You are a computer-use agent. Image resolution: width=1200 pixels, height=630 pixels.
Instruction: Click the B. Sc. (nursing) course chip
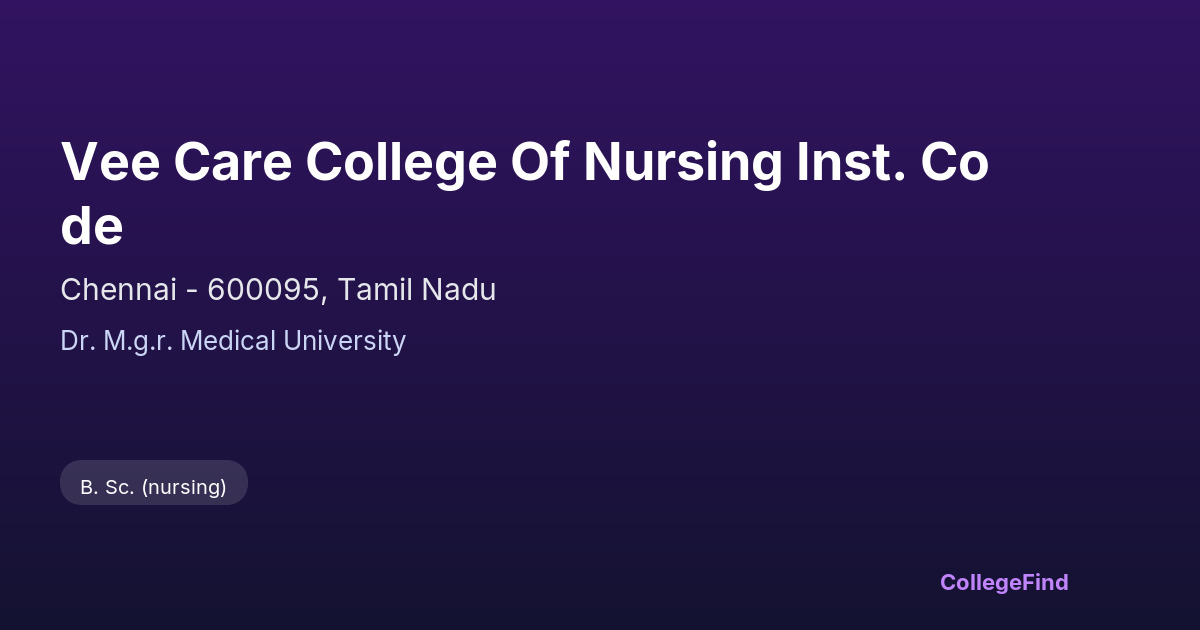(154, 487)
